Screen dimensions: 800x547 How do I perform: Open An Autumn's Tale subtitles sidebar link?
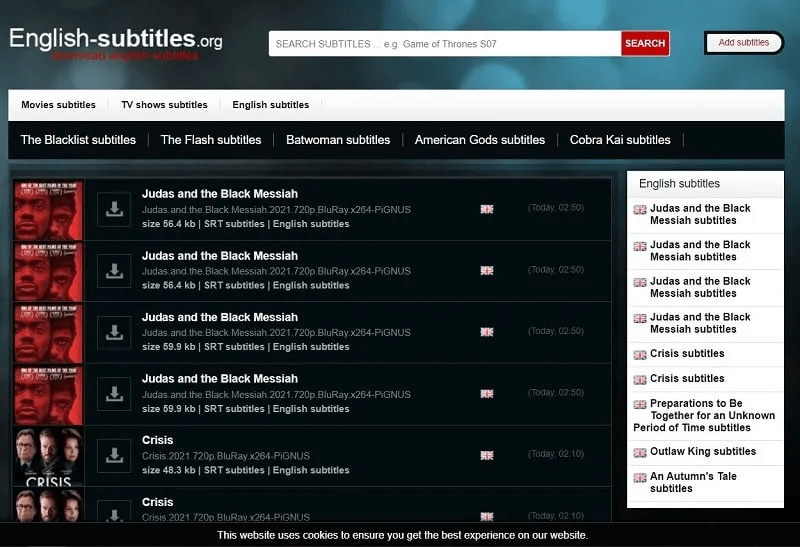[693, 482]
